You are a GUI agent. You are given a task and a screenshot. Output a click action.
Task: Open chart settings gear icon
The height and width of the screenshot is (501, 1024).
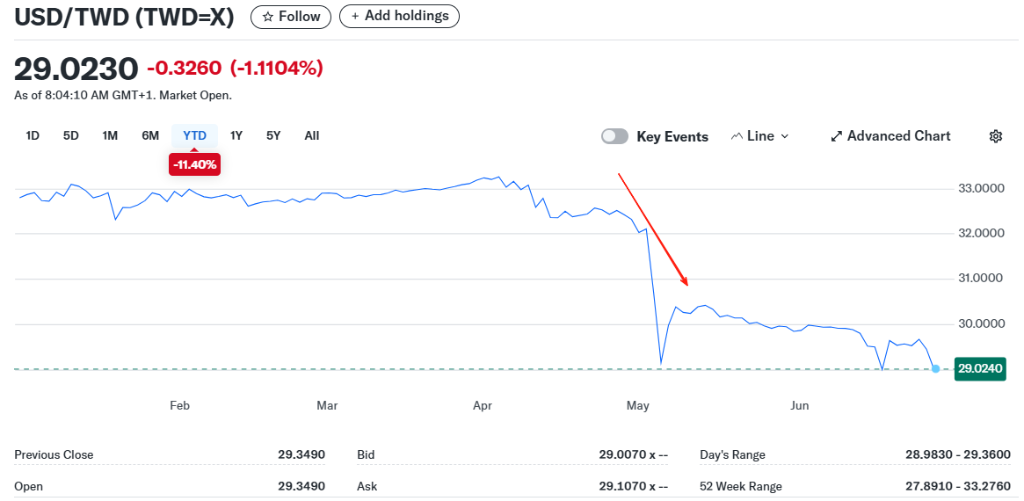click(995, 136)
